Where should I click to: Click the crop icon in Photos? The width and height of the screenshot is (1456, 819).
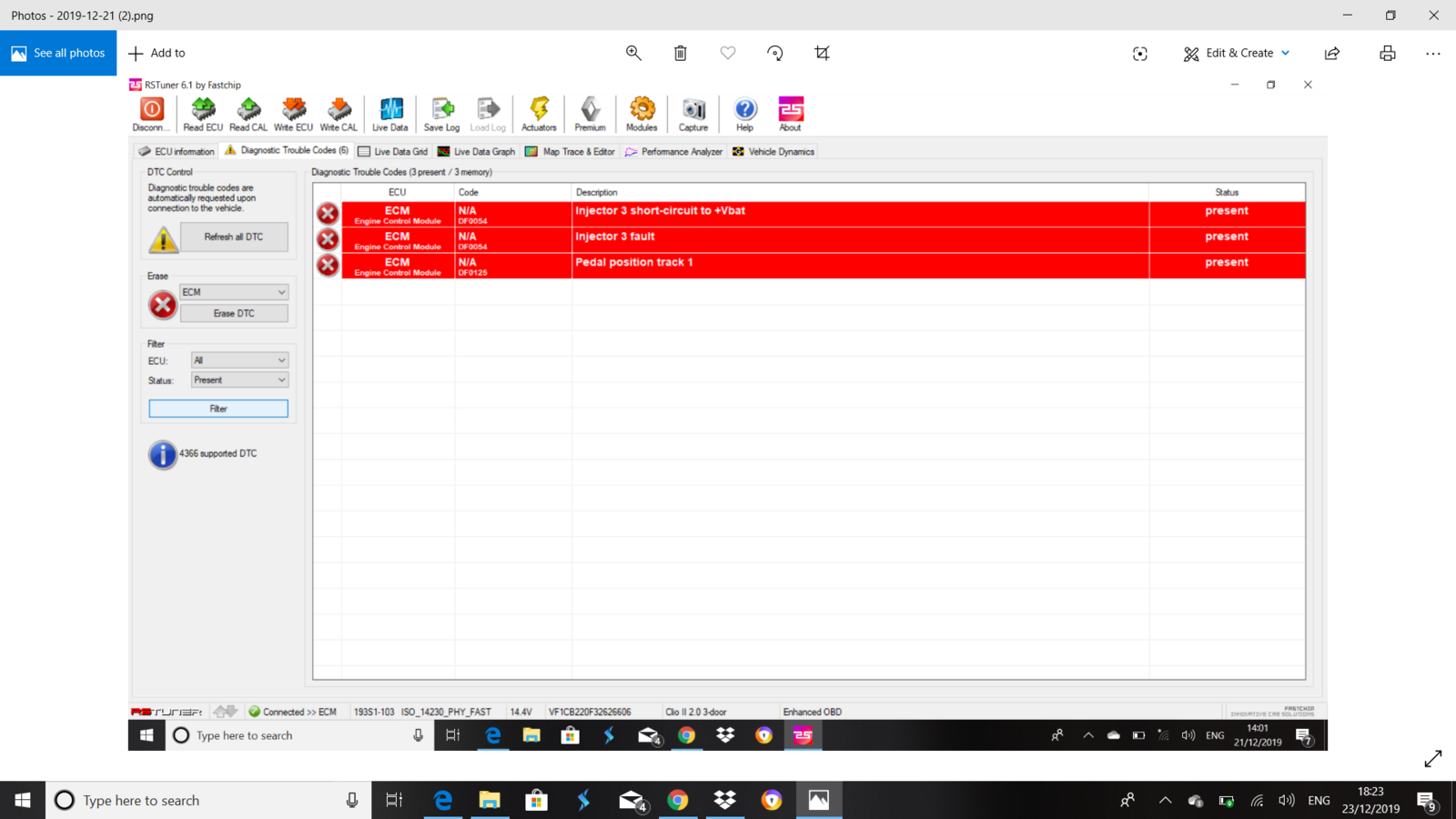coord(822,53)
